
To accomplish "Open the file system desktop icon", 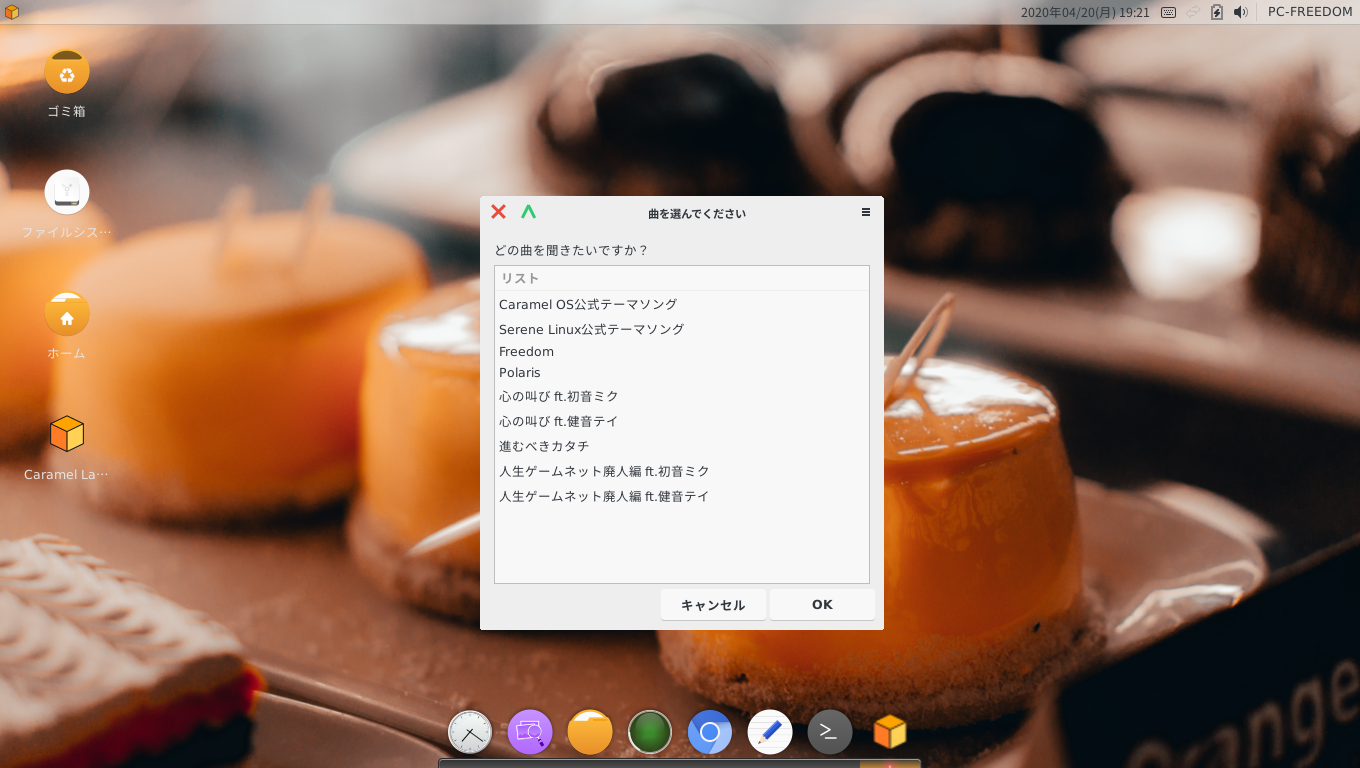I will tap(67, 192).
